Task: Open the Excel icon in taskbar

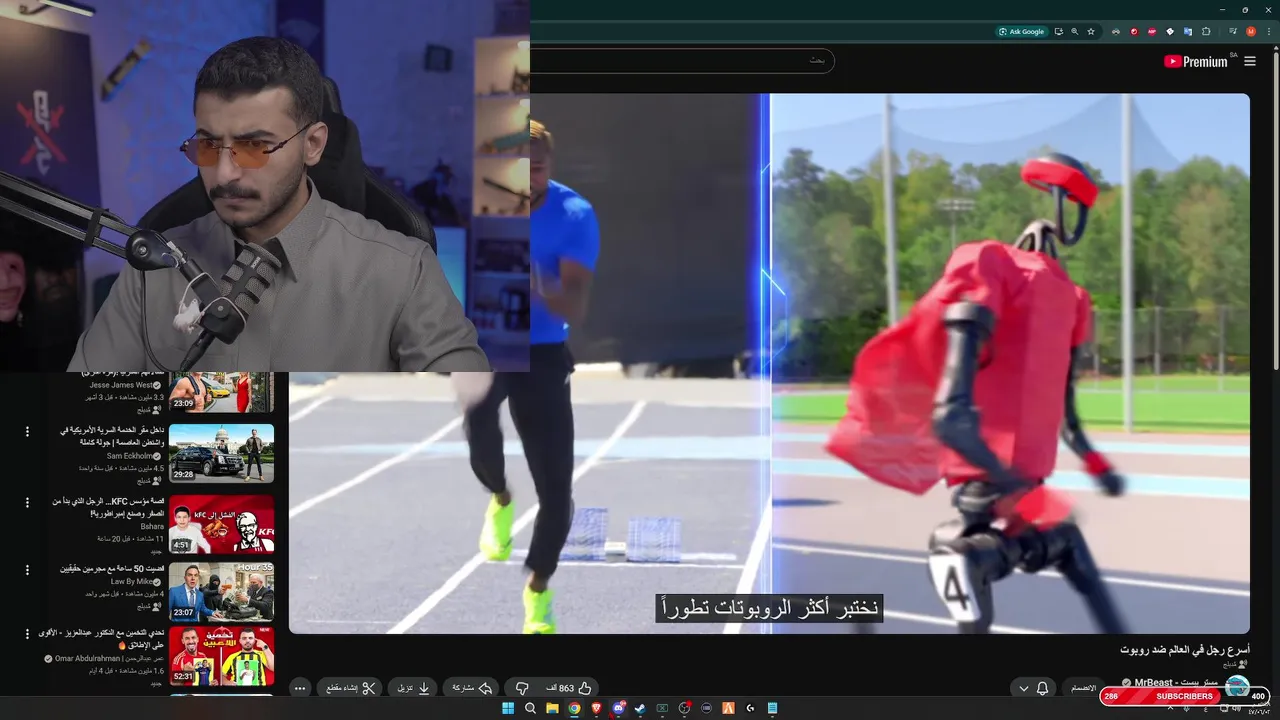Action: point(662,708)
